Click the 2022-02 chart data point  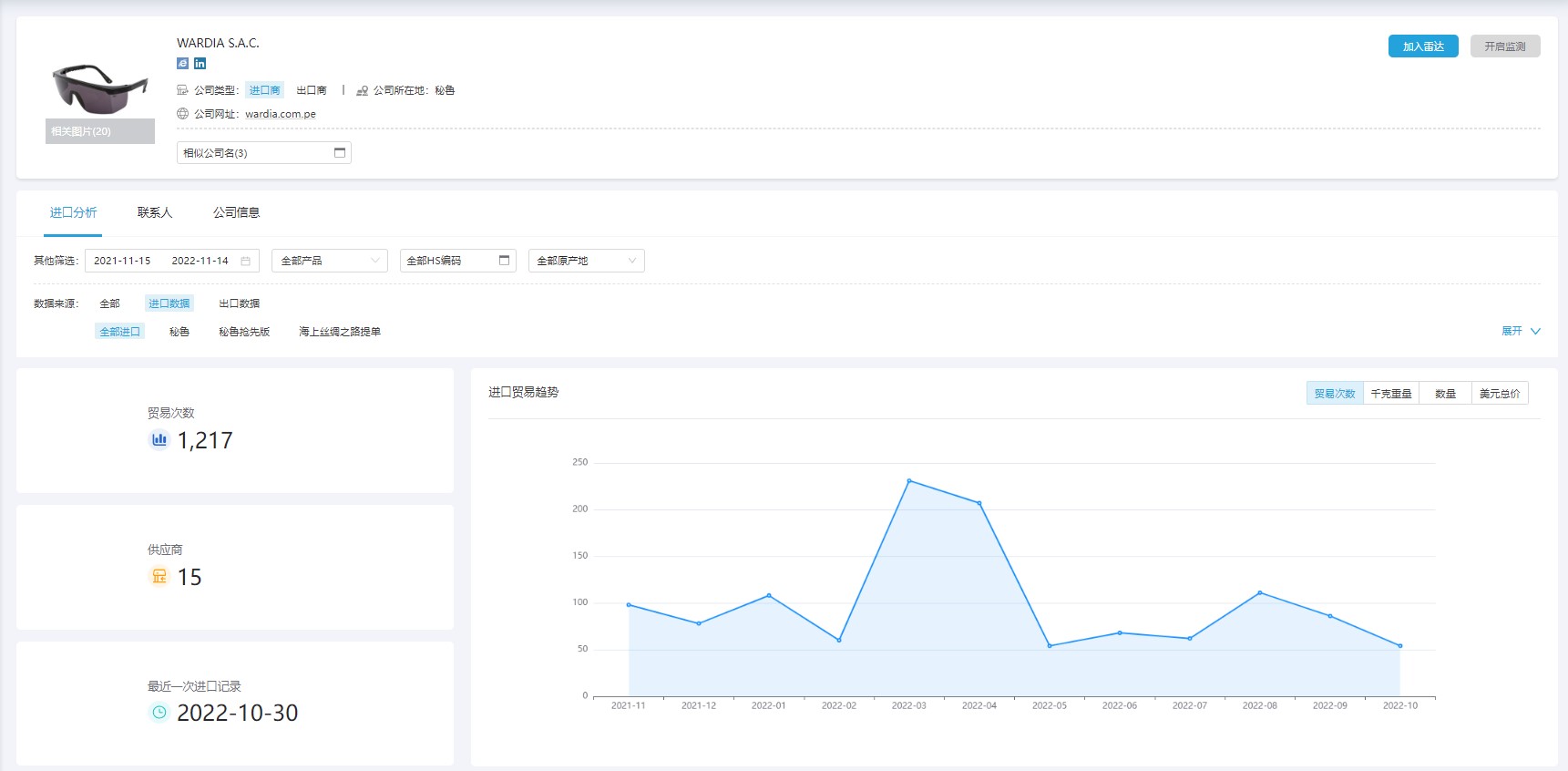[x=839, y=640]
